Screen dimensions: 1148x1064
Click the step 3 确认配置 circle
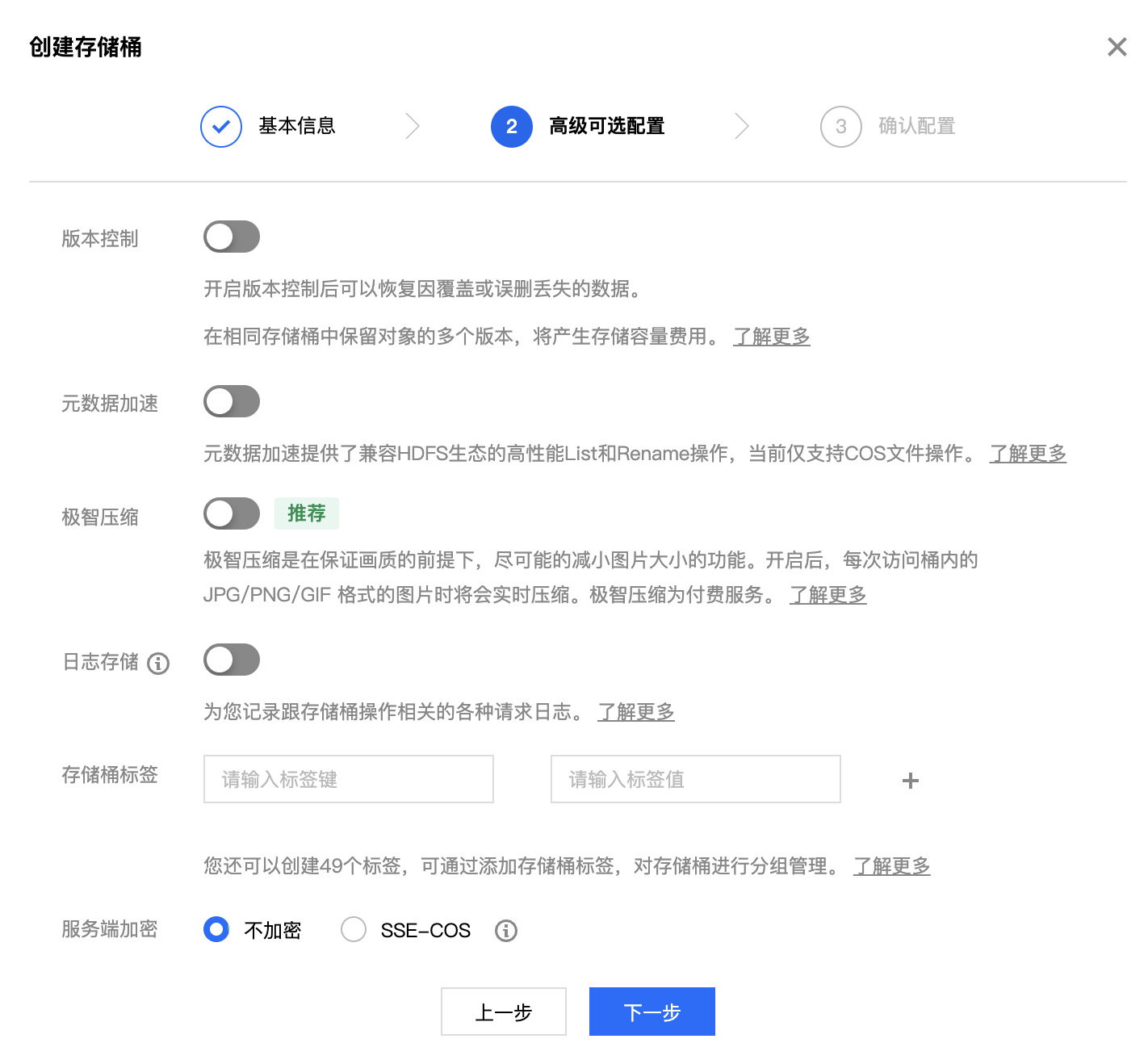(x=841, y=127)
